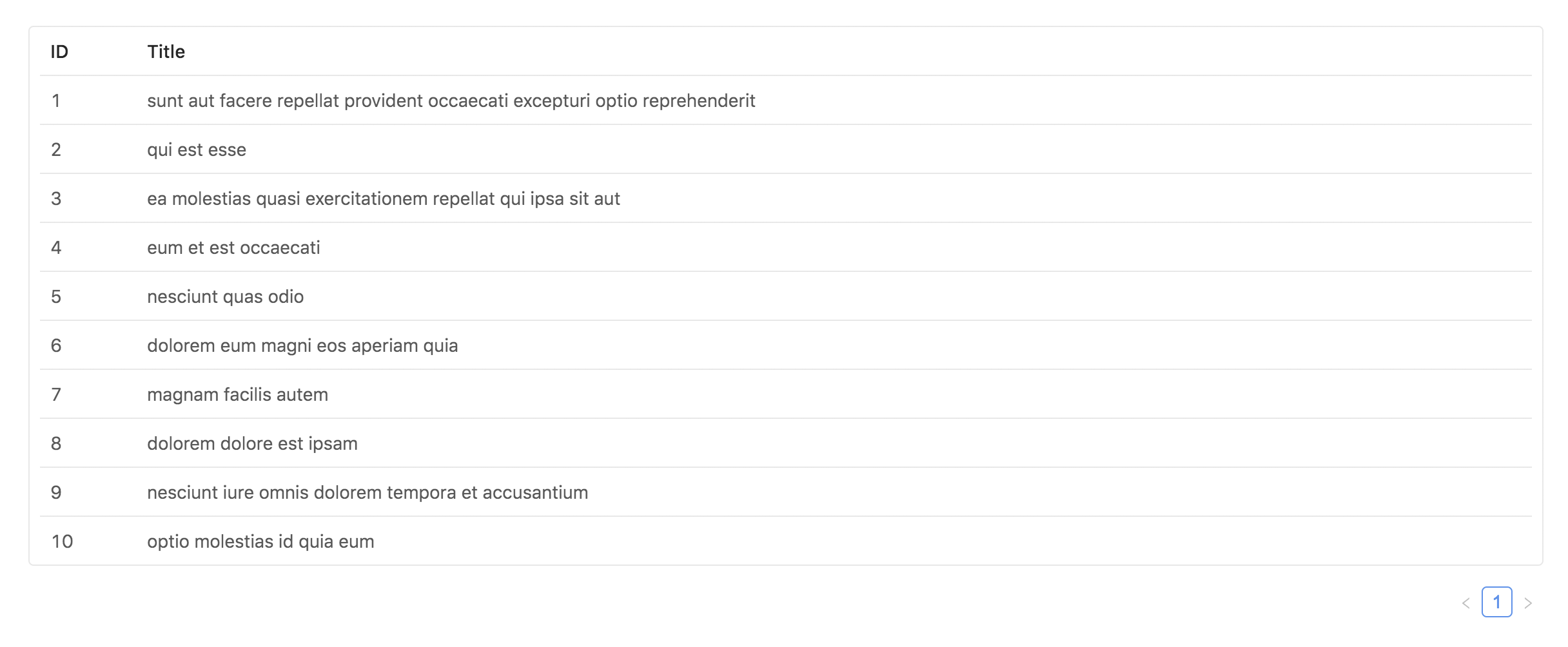
Task: Click ID cell with value 9
Action: point(56,492)
